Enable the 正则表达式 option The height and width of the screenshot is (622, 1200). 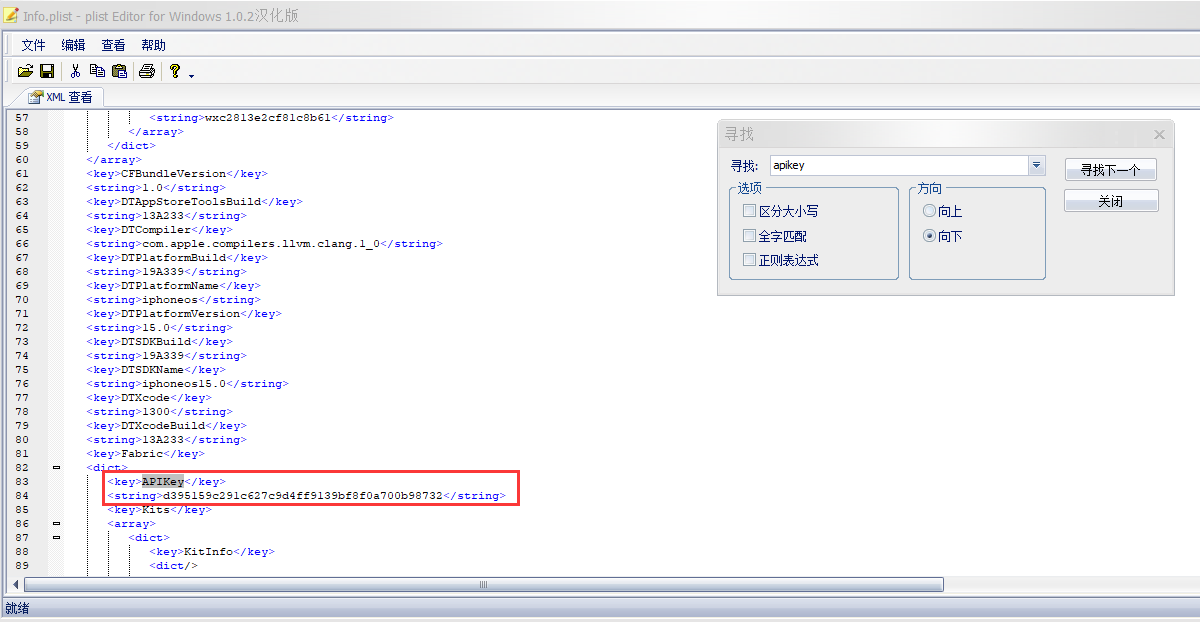tap(750, 258)
